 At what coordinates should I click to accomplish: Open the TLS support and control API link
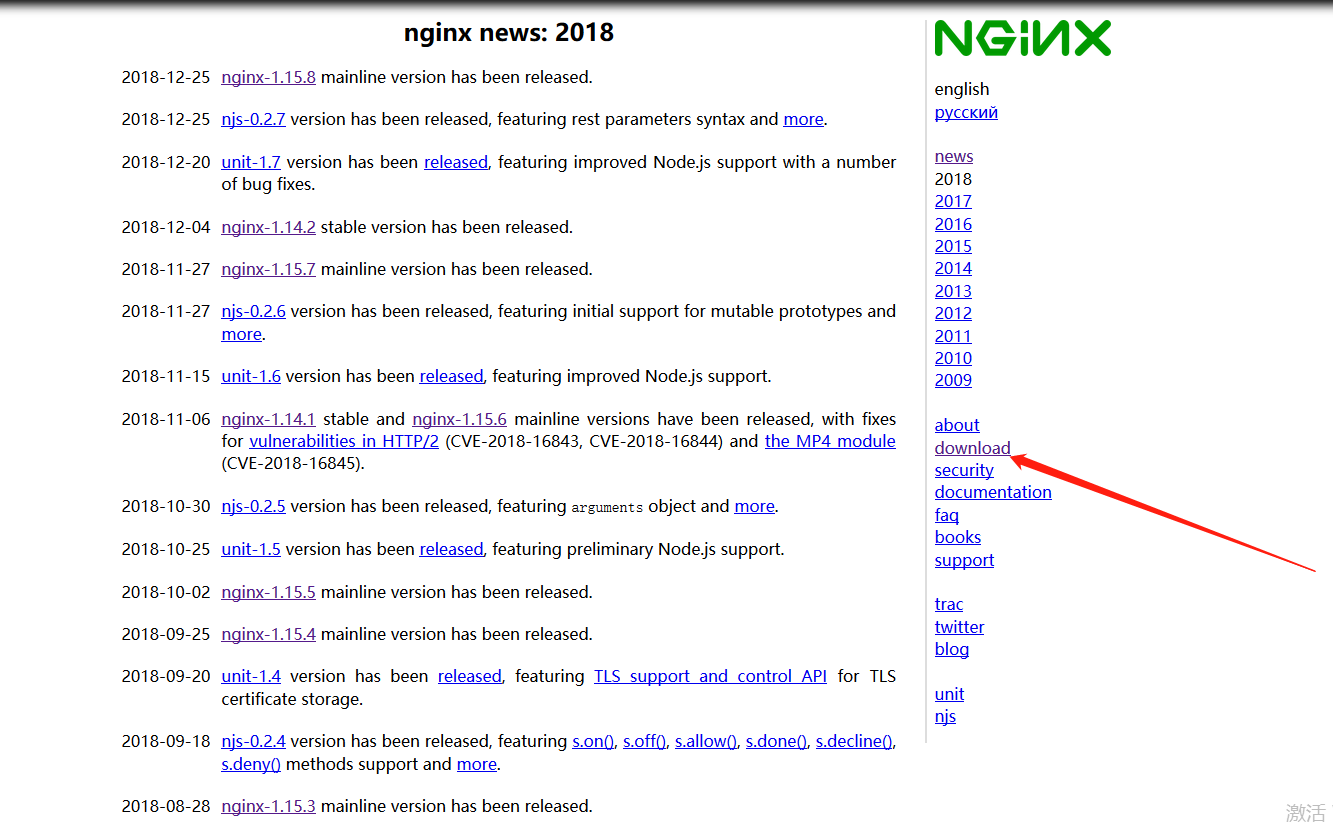pyautogui.click(x=710, y=676)
